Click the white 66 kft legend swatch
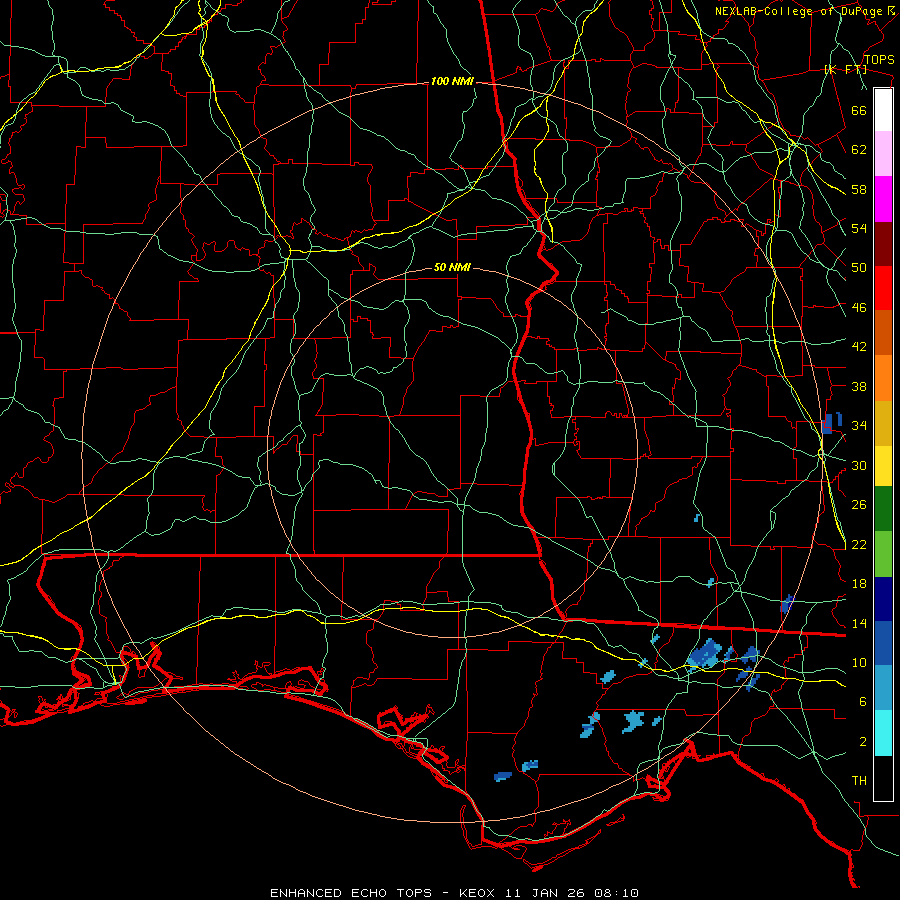Screen dimensions: 900x900 tap(883, 110)
